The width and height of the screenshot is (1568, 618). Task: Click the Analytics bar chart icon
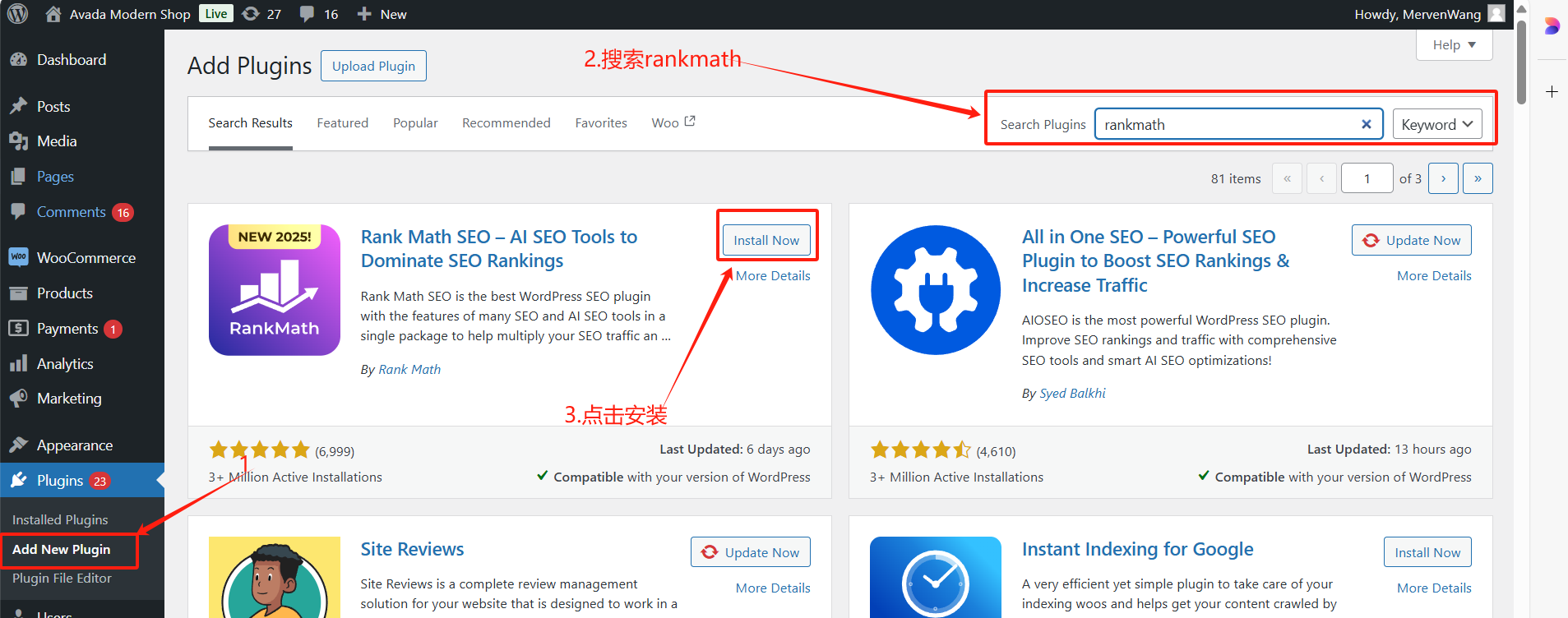pyautogui.click(x=18, y=363)
